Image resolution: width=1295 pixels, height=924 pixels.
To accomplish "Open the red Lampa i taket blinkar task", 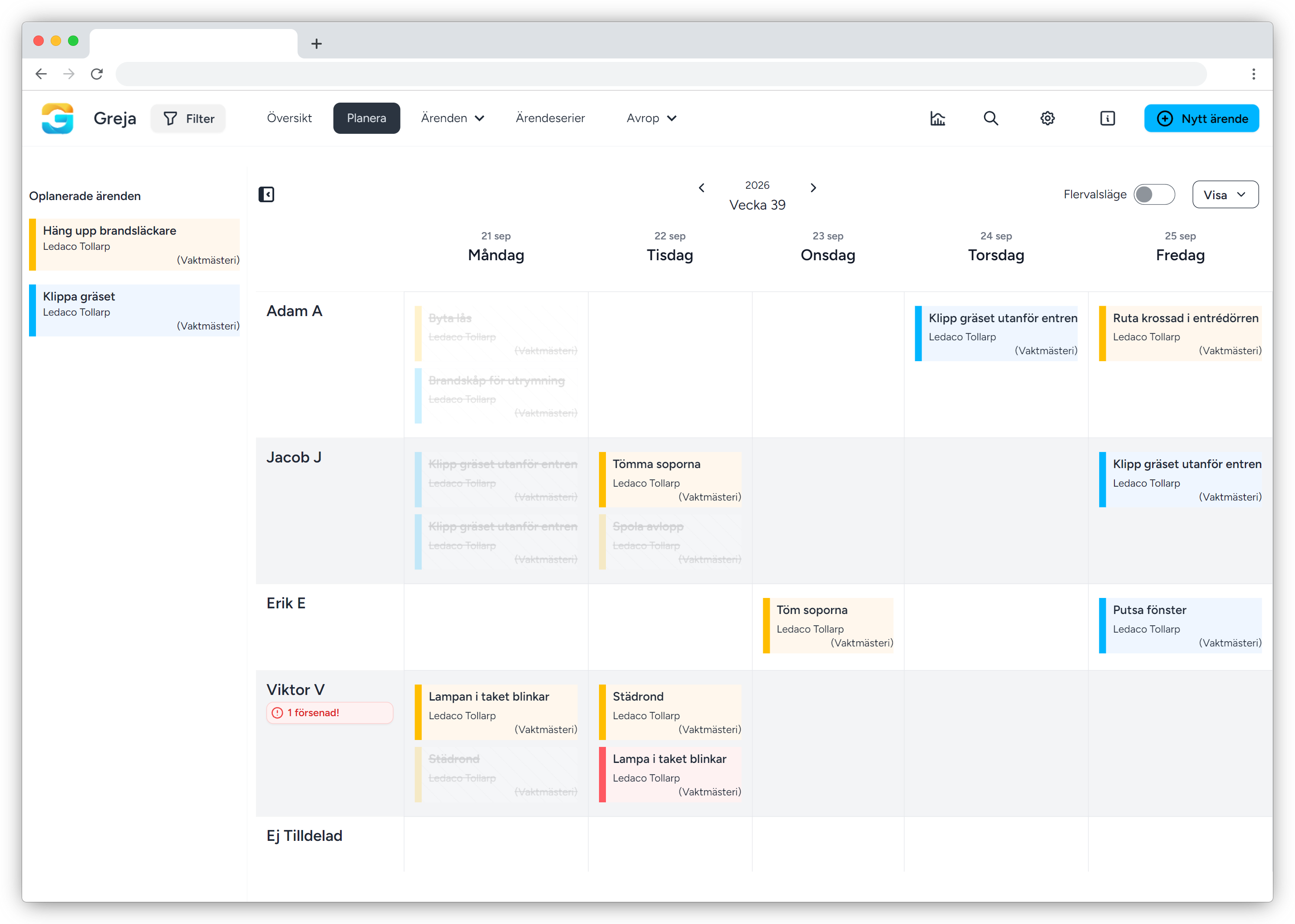I will click(x=670, y=775).
